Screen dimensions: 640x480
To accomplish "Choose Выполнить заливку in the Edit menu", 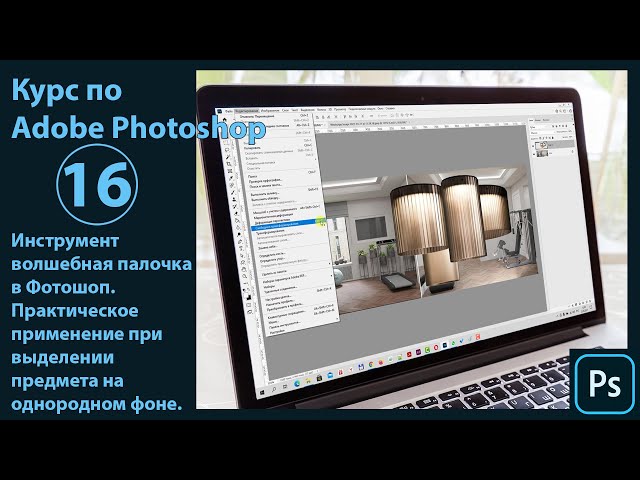I will coord(265,194).
